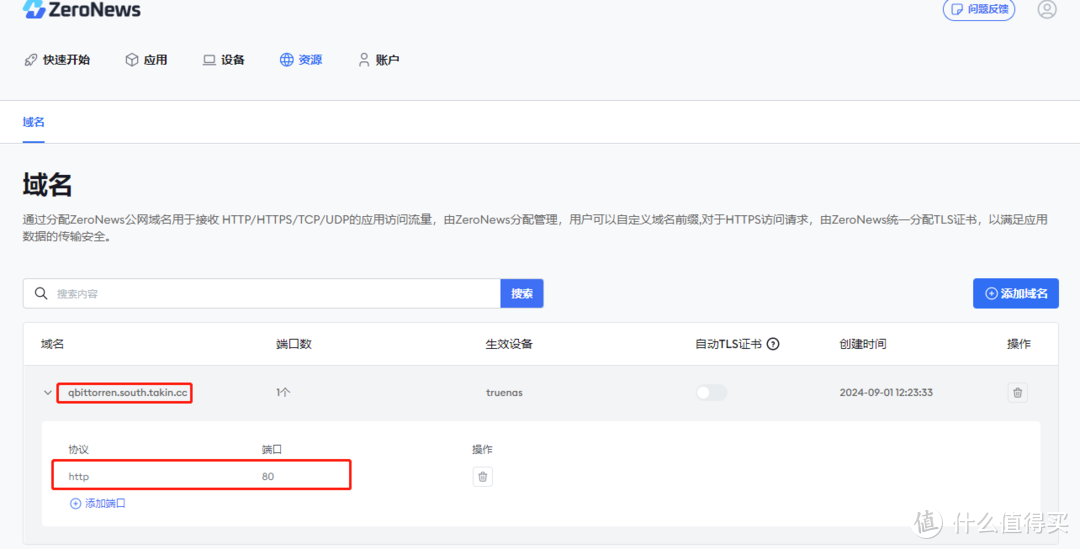The width and height of the screenshot is (1080, 549).
Task: Click the 添加端口 link
Action: coord(98,504)
